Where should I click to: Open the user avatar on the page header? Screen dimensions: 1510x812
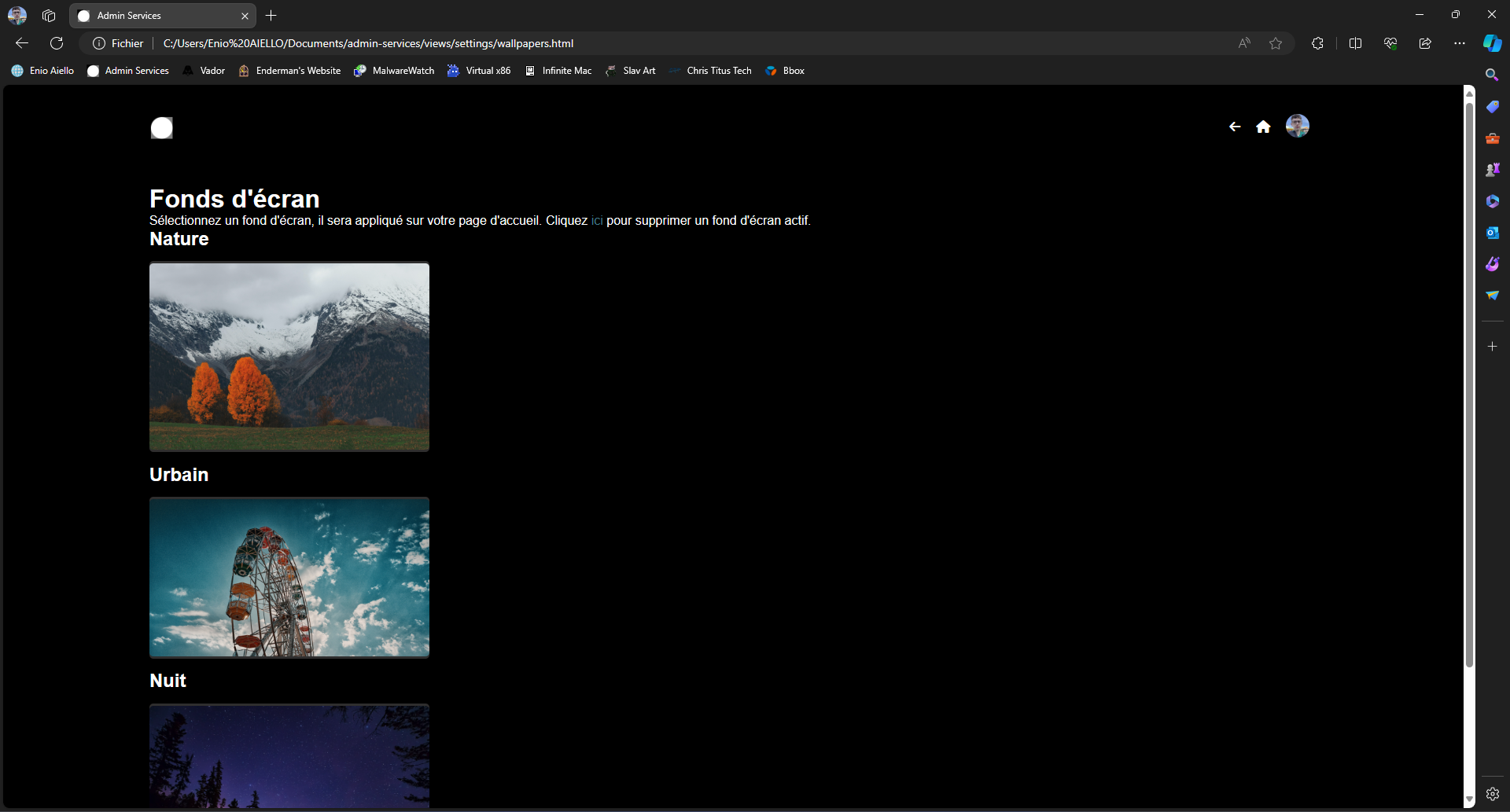(x=1298, y=126)
